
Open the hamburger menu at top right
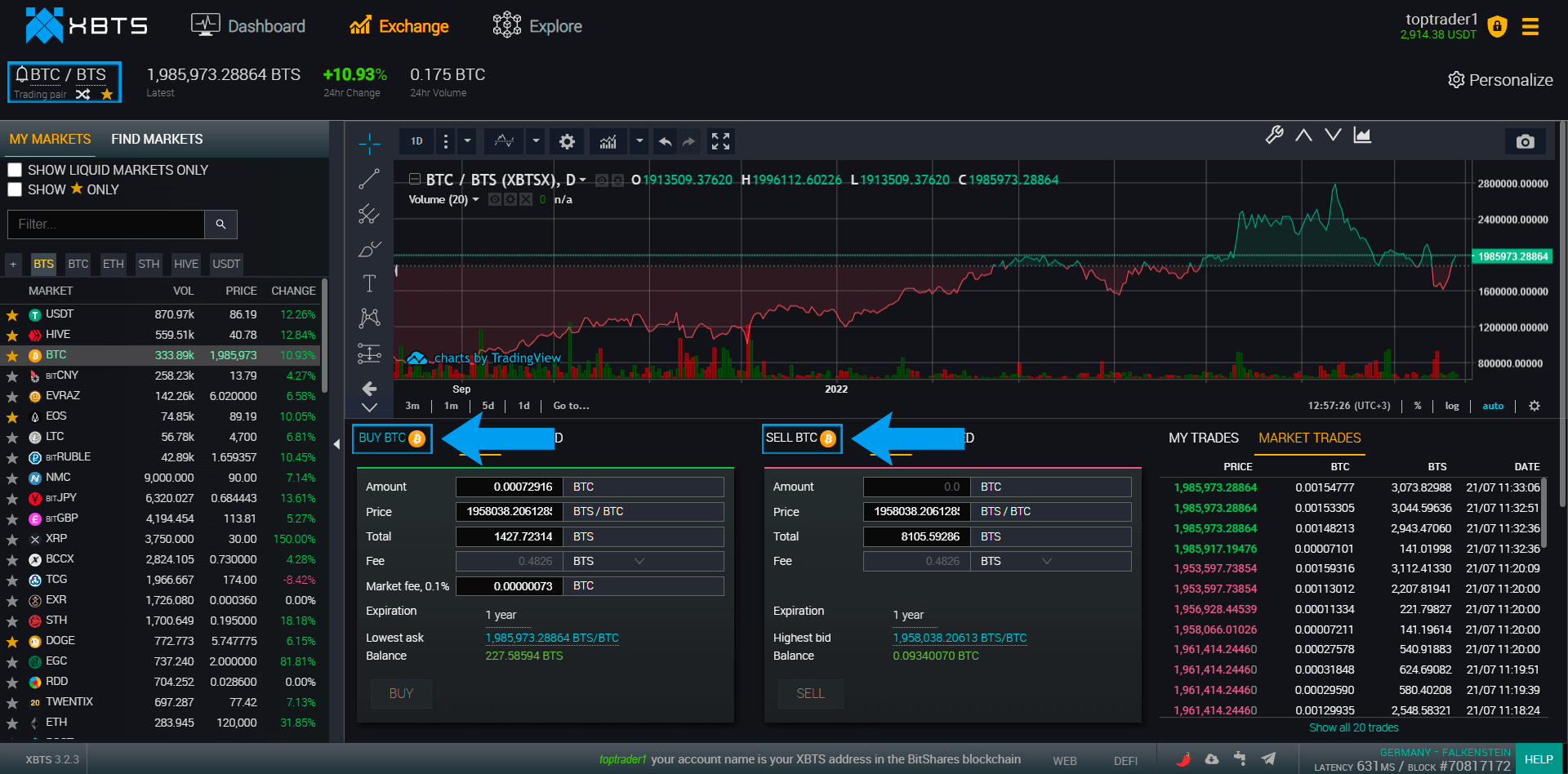[1530, 27]
